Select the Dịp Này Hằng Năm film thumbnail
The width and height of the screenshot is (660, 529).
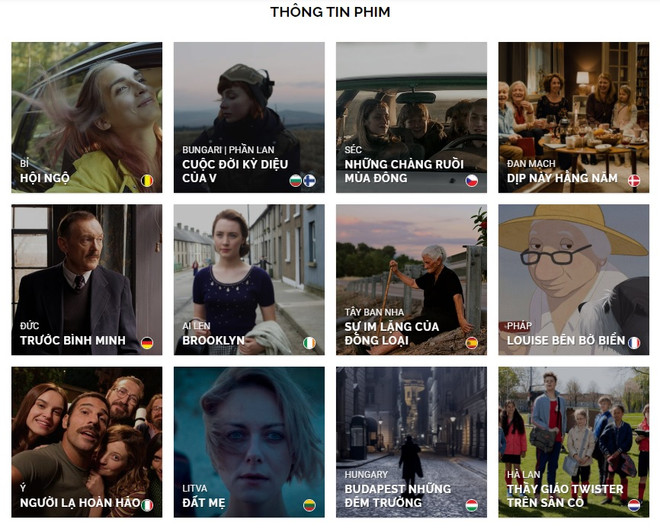(574, 117)
